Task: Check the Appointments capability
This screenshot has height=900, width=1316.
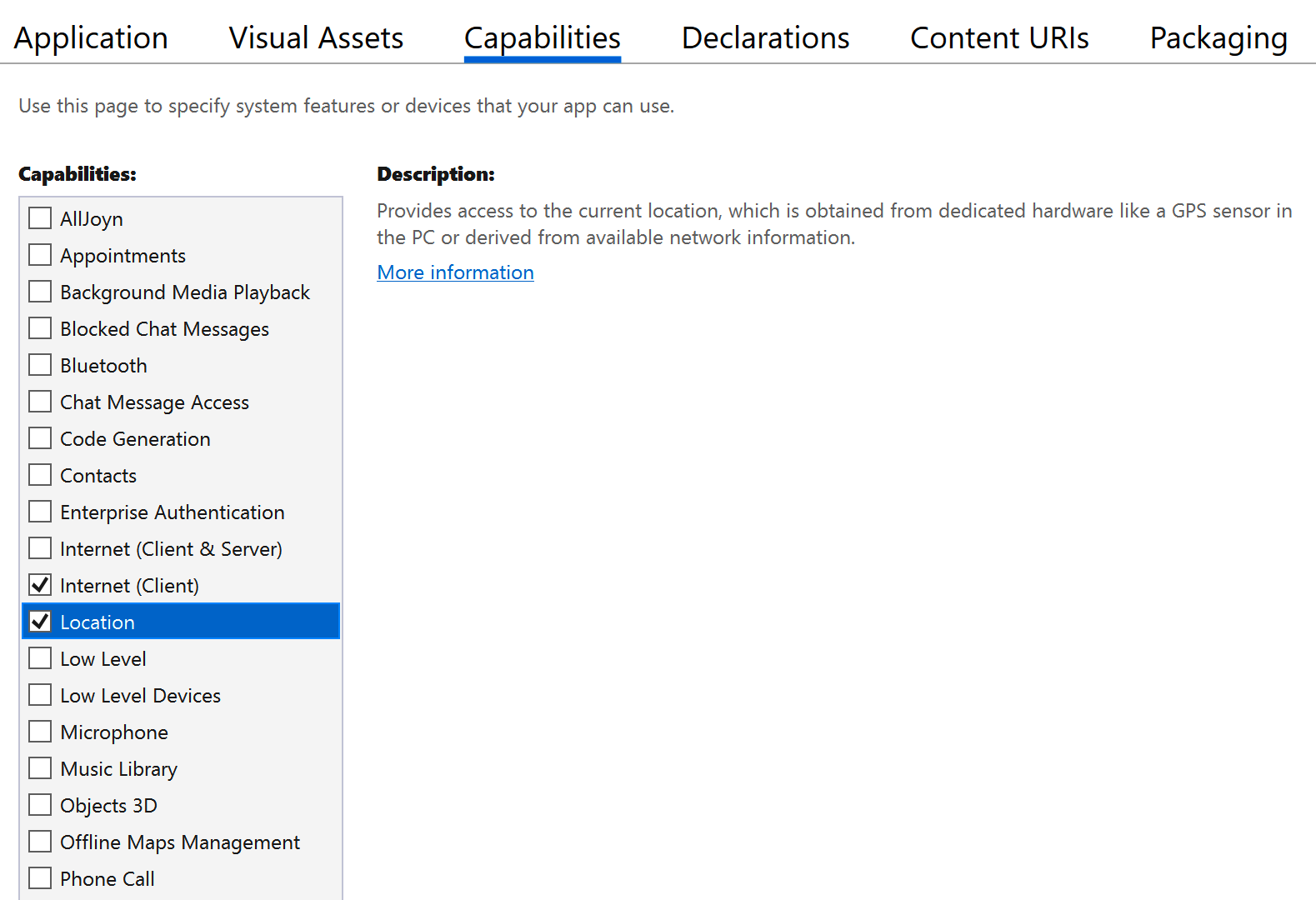Action: pos(40,255)
